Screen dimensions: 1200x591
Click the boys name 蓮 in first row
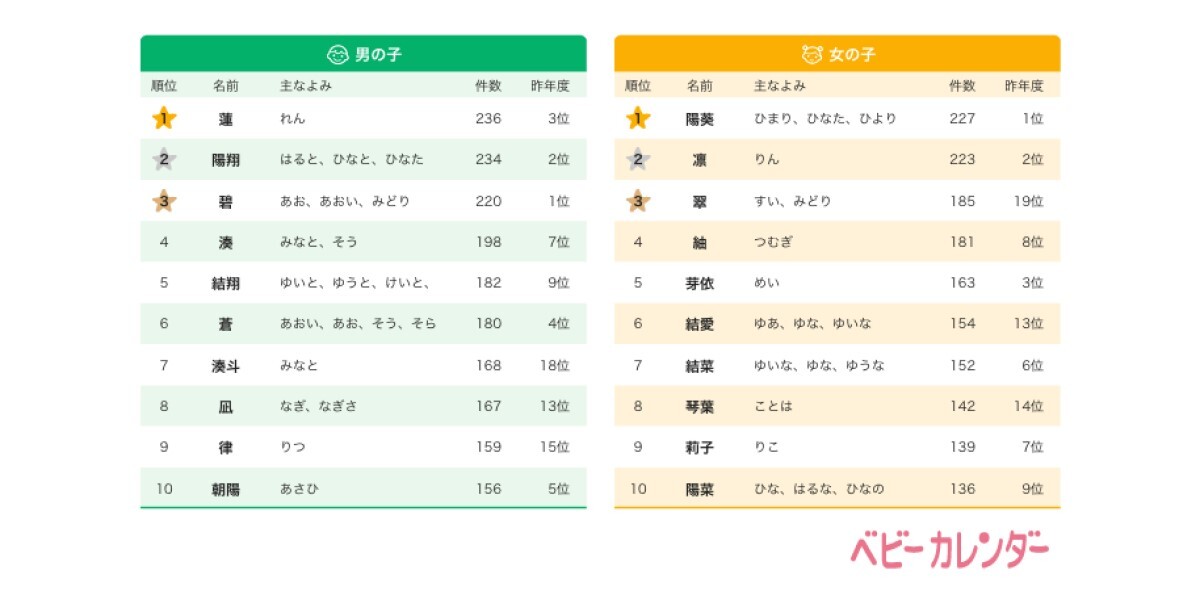226,119
